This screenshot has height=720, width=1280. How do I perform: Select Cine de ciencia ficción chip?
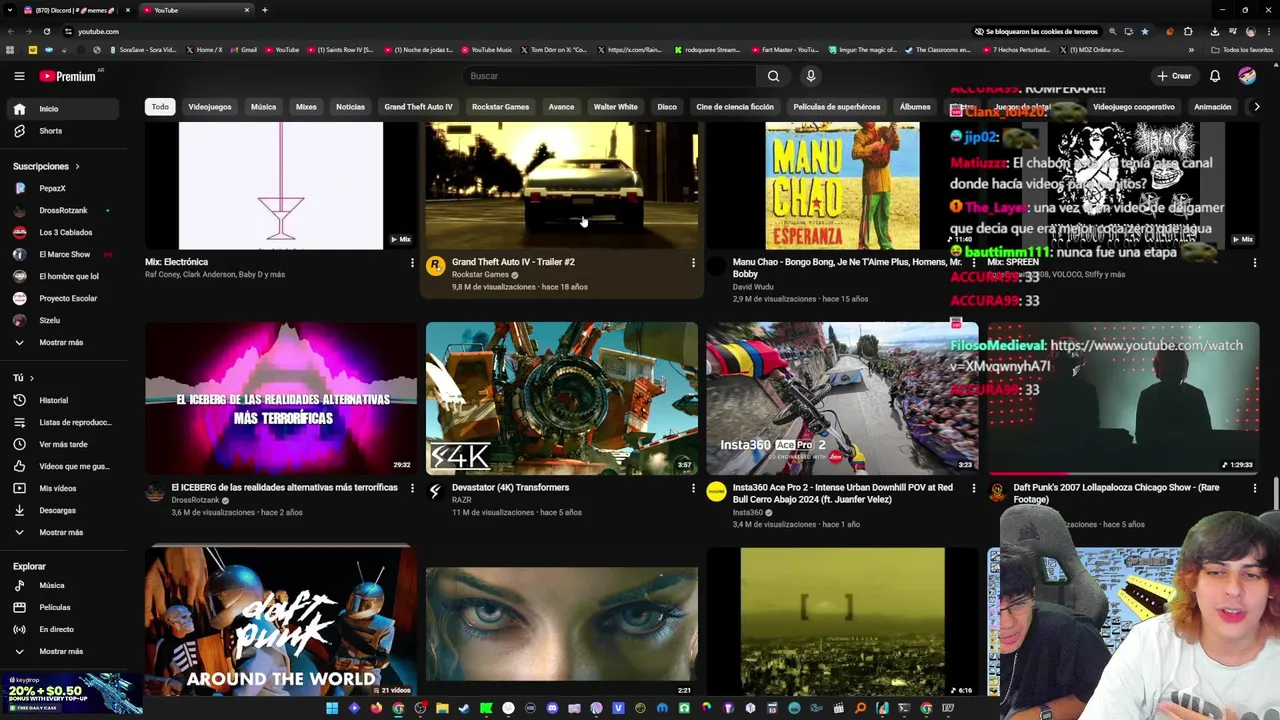tap(735, 107)
